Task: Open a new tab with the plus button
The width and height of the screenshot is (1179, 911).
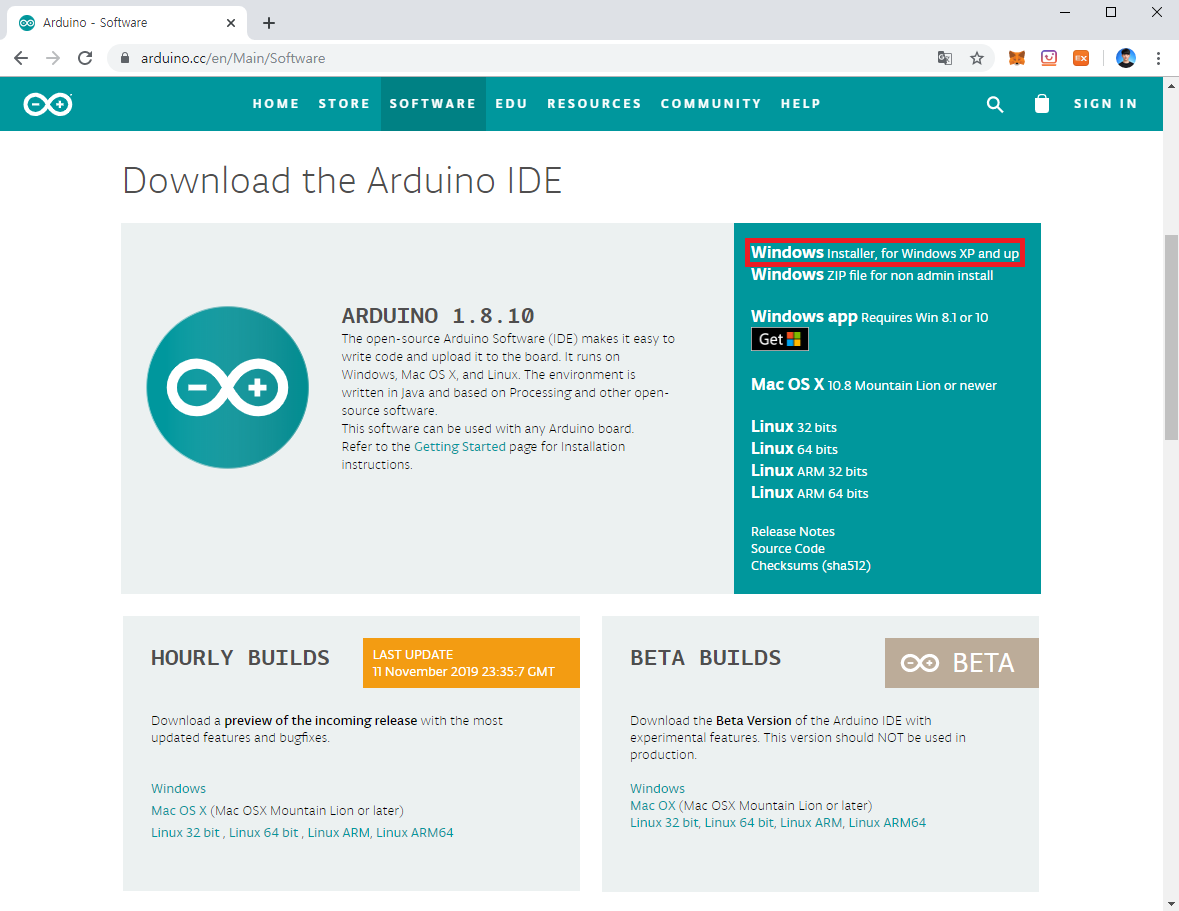Action: [268, 23]
